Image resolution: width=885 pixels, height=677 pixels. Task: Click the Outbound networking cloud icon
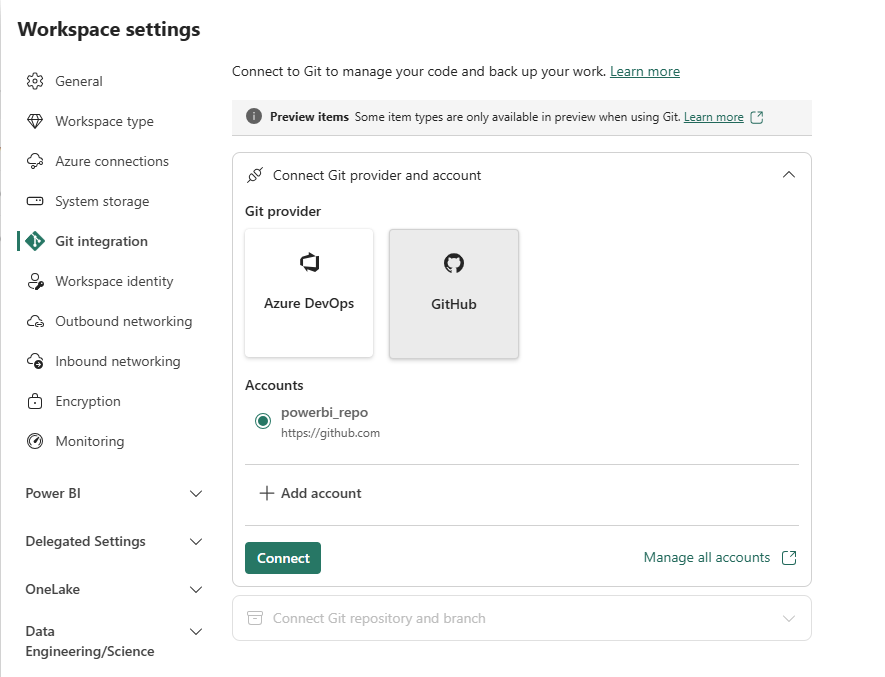35,321
